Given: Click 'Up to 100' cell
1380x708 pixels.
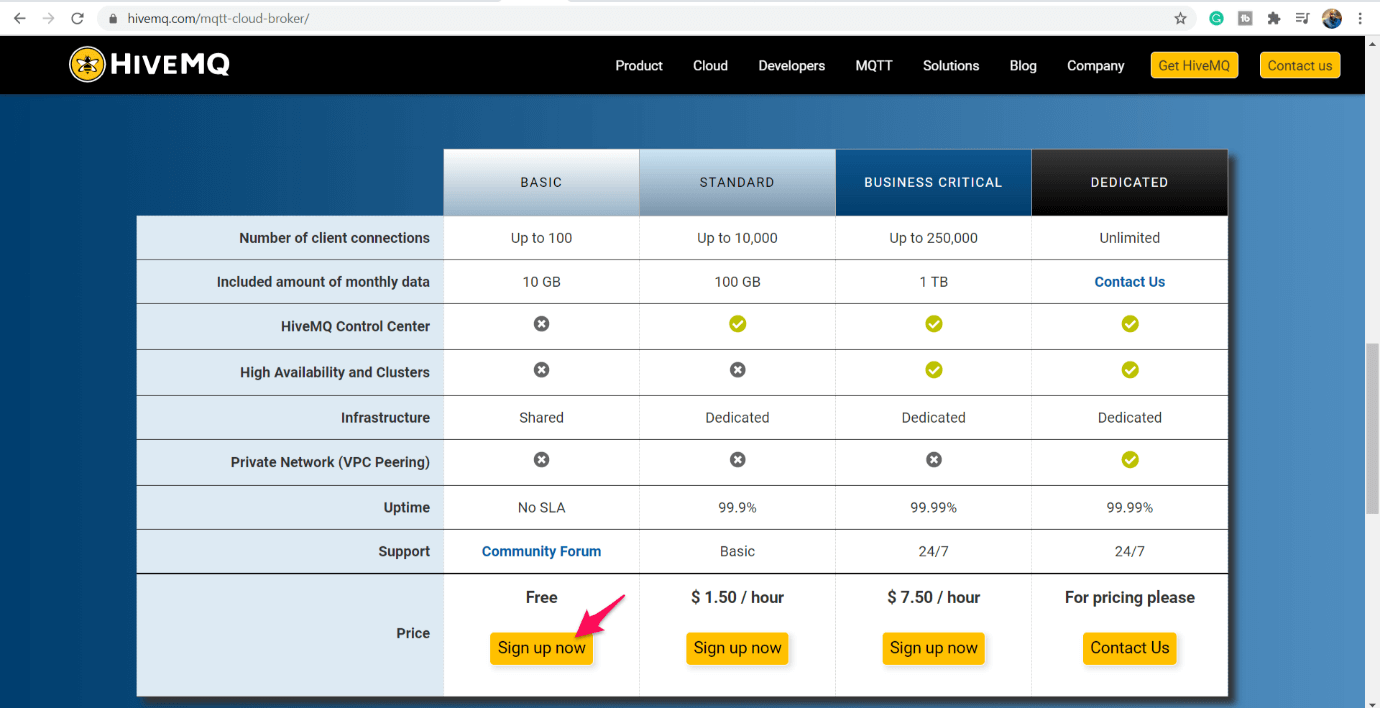Looking at the screenshot, I should pyautogui.click(x=541, y=238).
